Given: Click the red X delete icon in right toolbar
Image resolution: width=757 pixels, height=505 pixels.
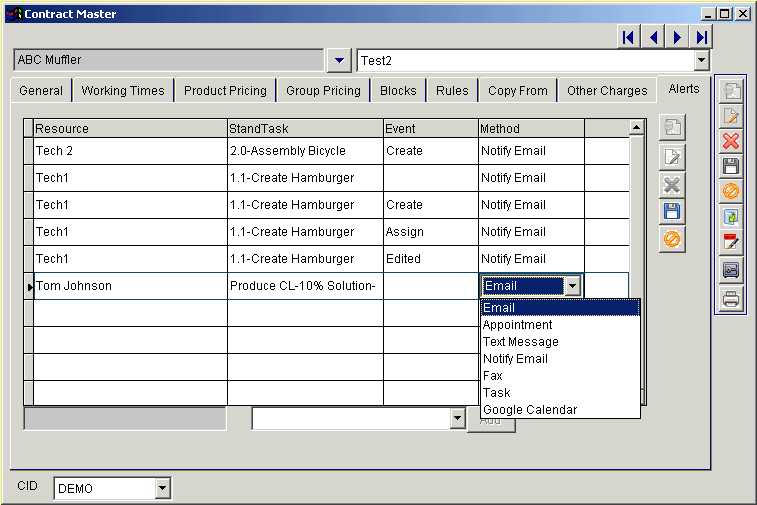Looking at the screenshot, I should [731, 141].
